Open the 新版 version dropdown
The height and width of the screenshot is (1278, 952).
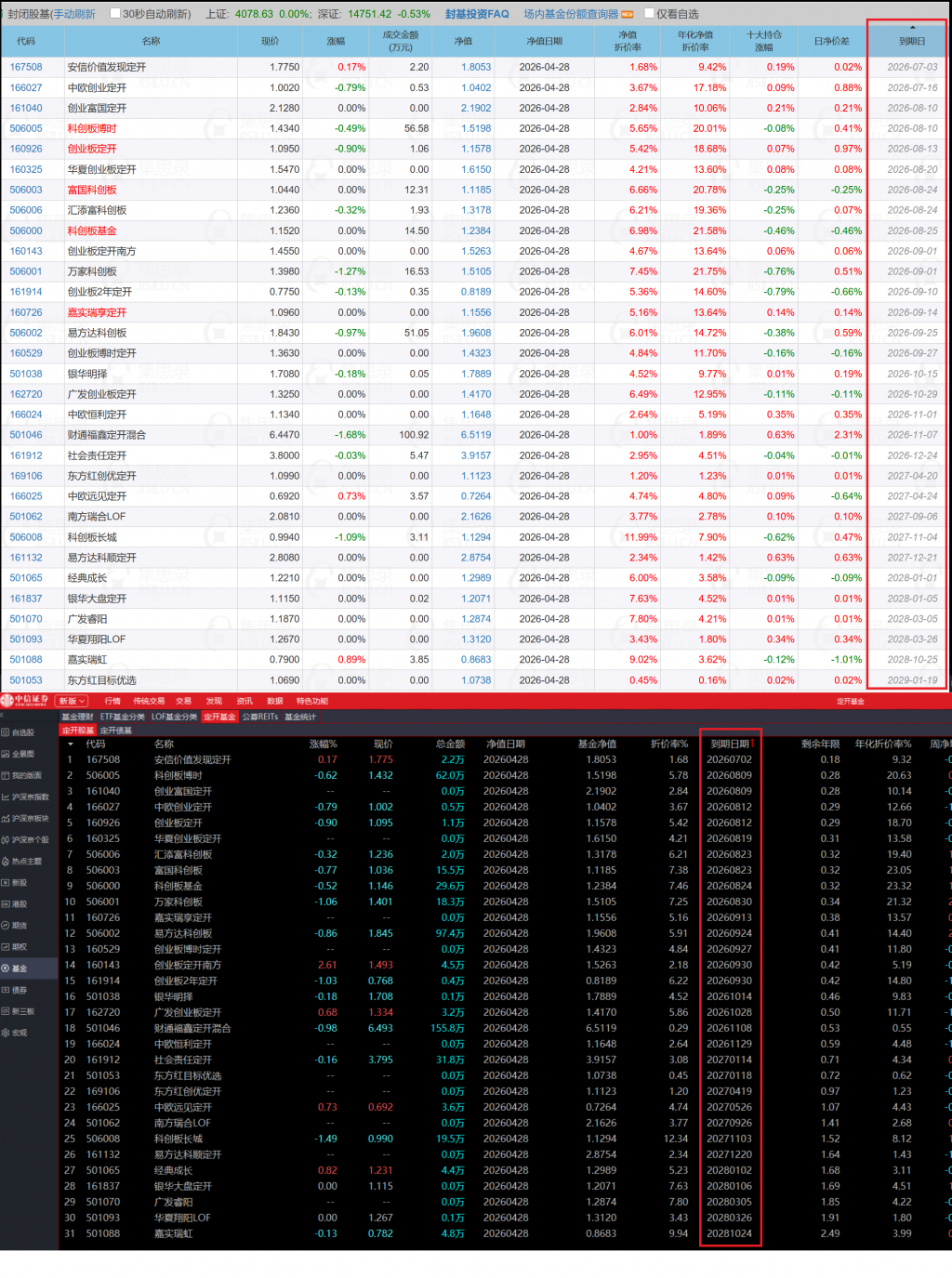tap(73, 701)
